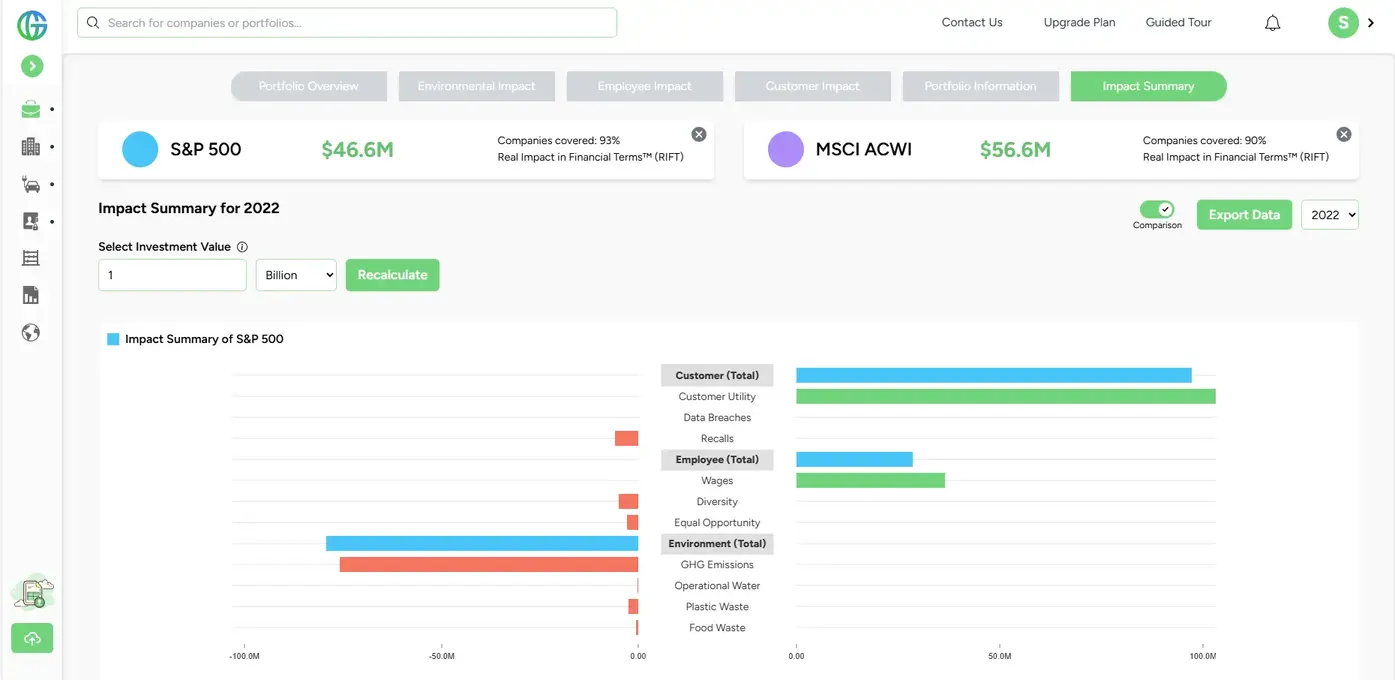
Task: Select the Impact Summary tab
Action: point(1149,86)
